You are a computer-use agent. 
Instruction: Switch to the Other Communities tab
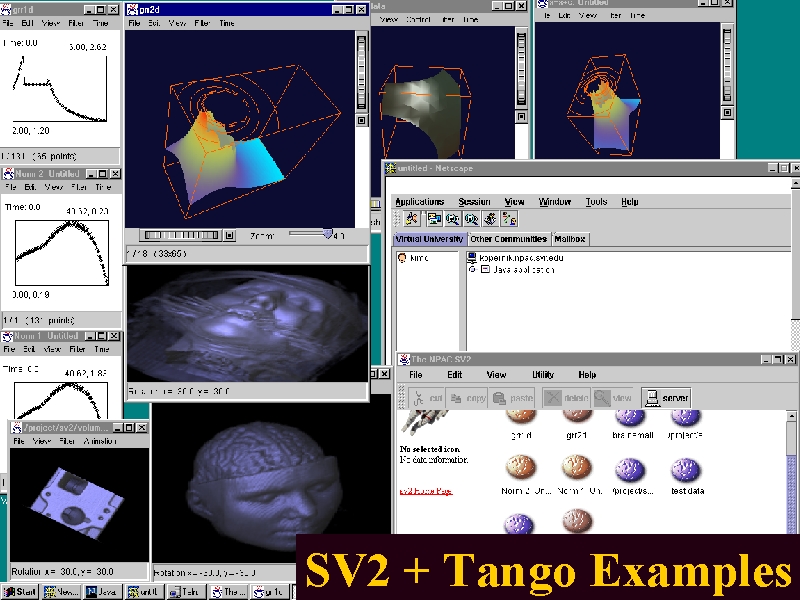508,239
